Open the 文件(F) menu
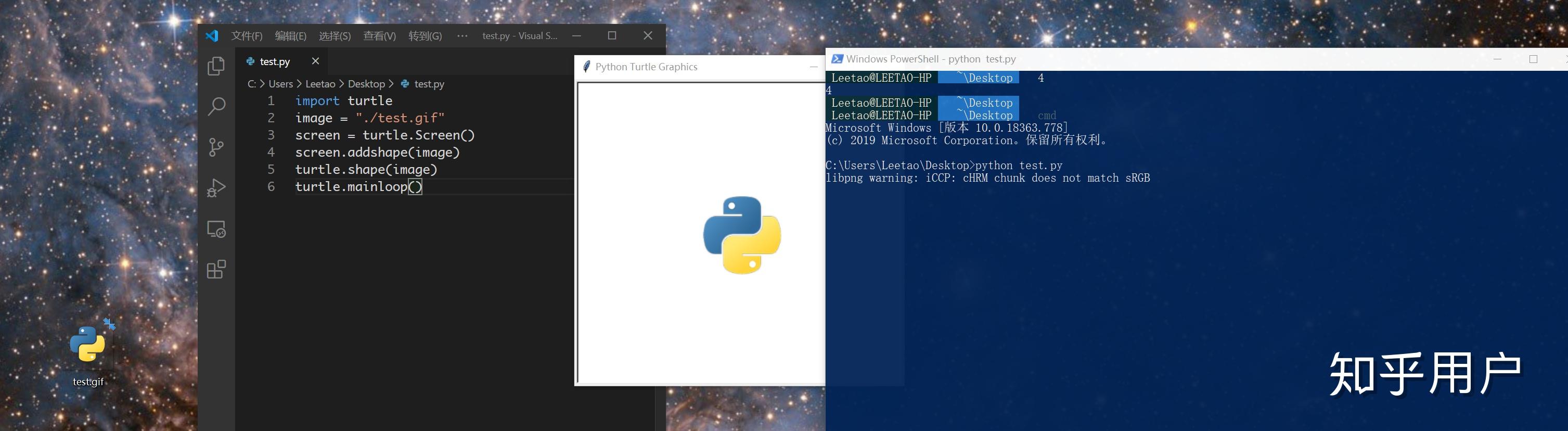 coord(247,36)
